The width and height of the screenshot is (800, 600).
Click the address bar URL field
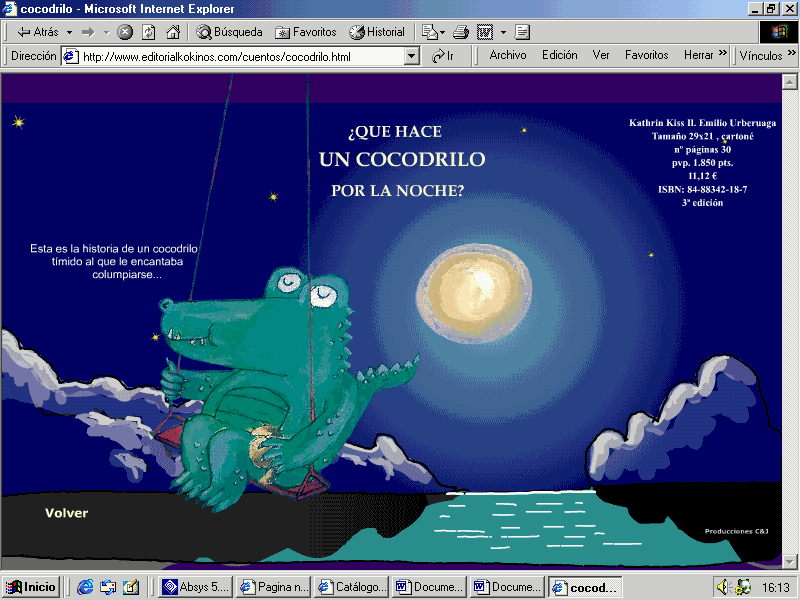point(242,57)
